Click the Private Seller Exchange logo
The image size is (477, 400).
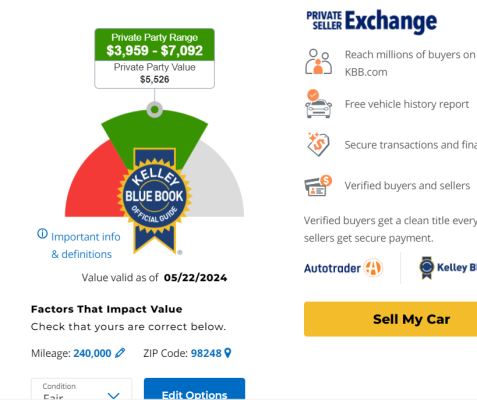click(x=372, y=21)
